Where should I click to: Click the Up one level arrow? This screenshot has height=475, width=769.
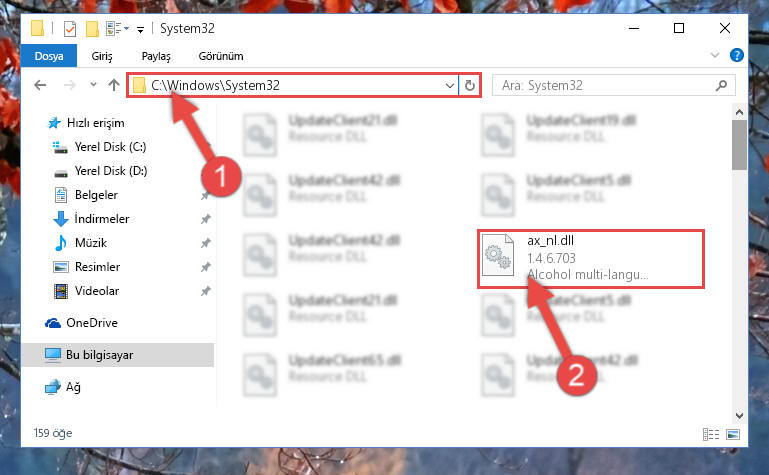[x=114, y=85]
